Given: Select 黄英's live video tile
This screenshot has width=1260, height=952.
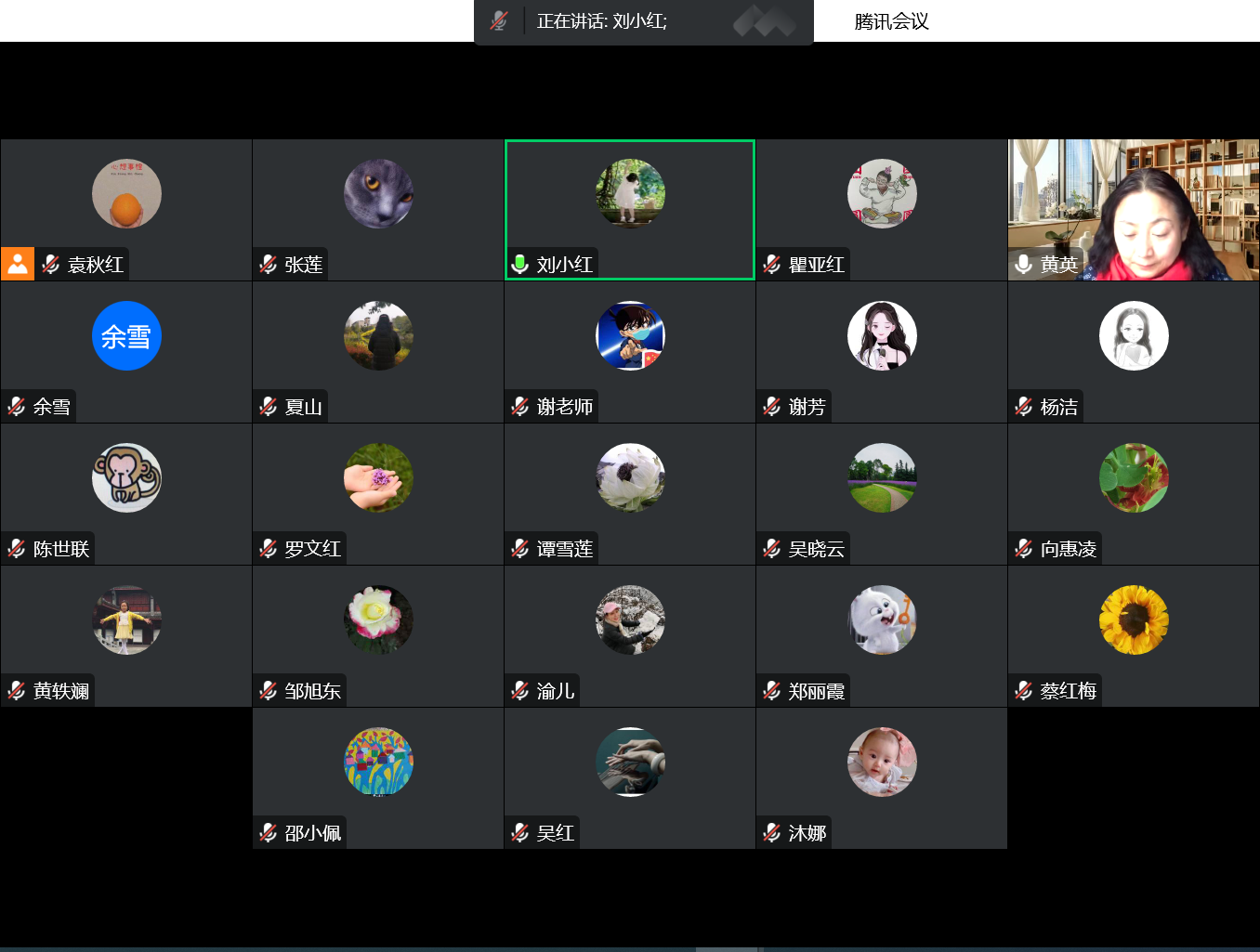Looking at the screenshot, I should click(1133, 210).
